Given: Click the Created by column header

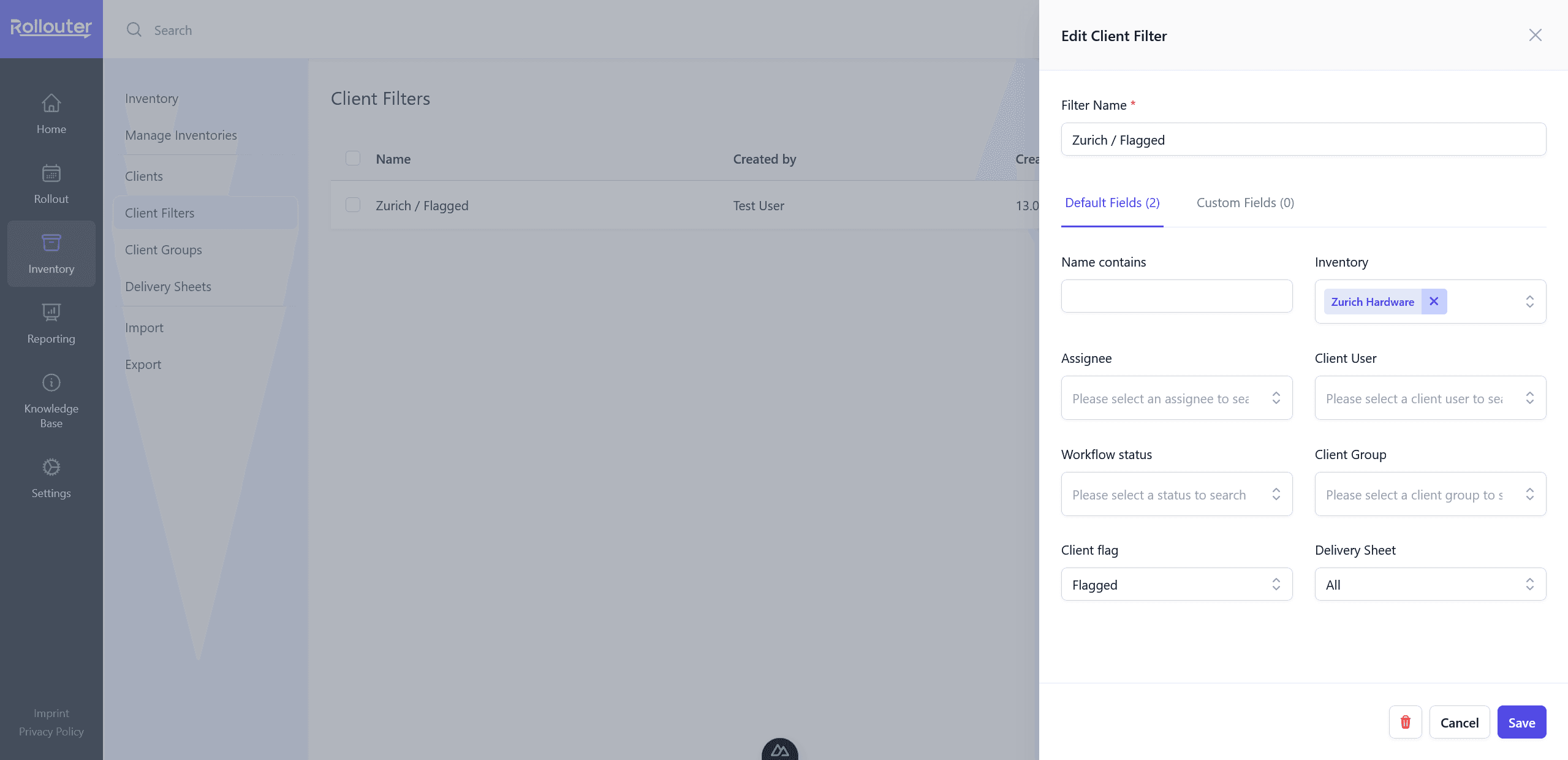Looking at the screenshot, I should (x=765, y=159).
